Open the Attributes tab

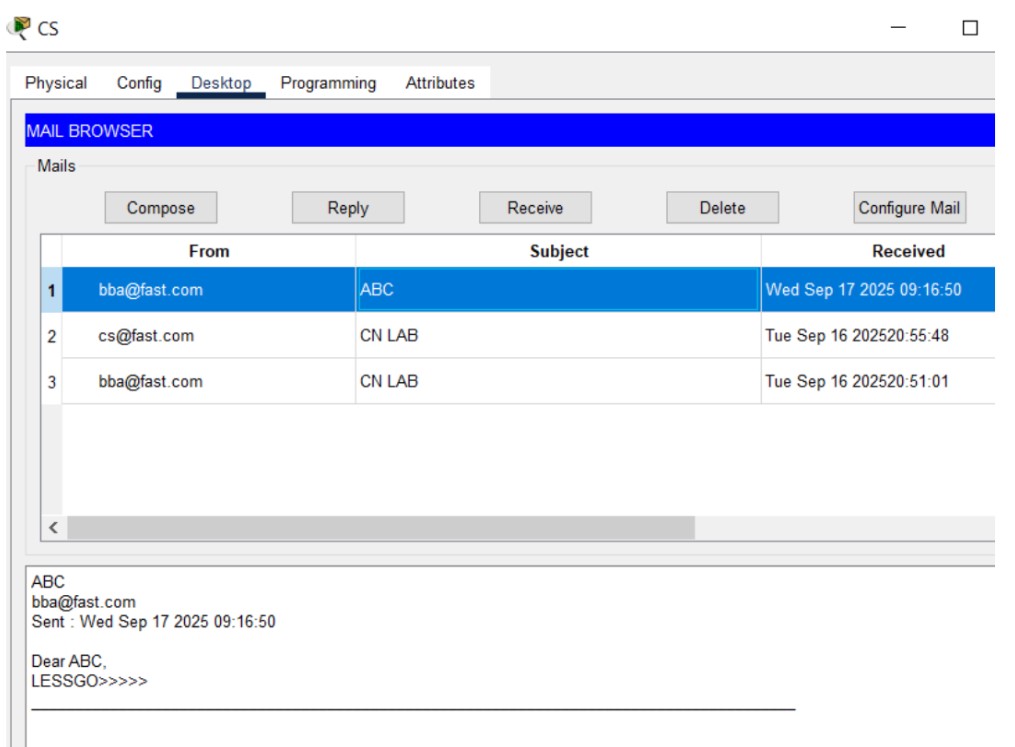(x=438, y=83)
